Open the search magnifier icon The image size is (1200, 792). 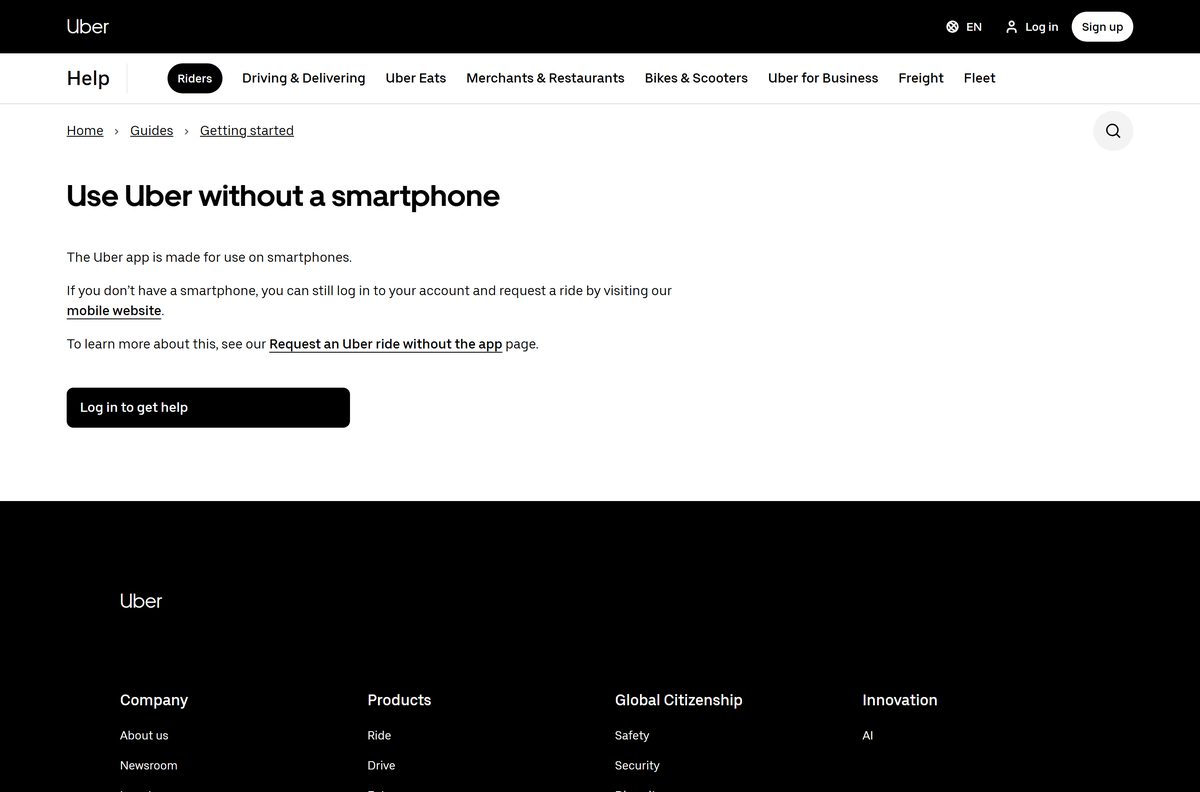click(1113, 131)
